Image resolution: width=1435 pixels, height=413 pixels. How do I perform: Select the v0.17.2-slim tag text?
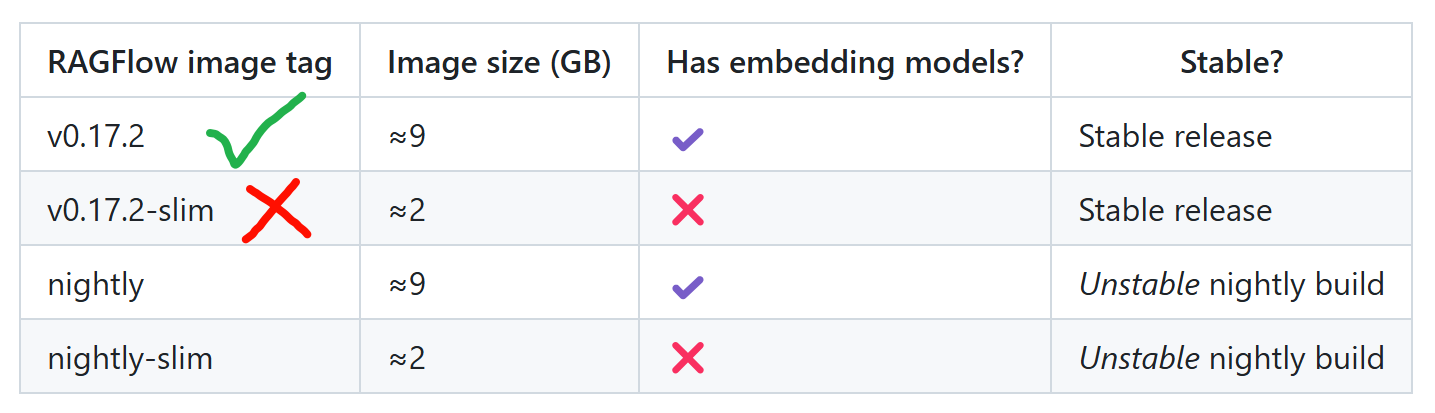tap(131, 210)
